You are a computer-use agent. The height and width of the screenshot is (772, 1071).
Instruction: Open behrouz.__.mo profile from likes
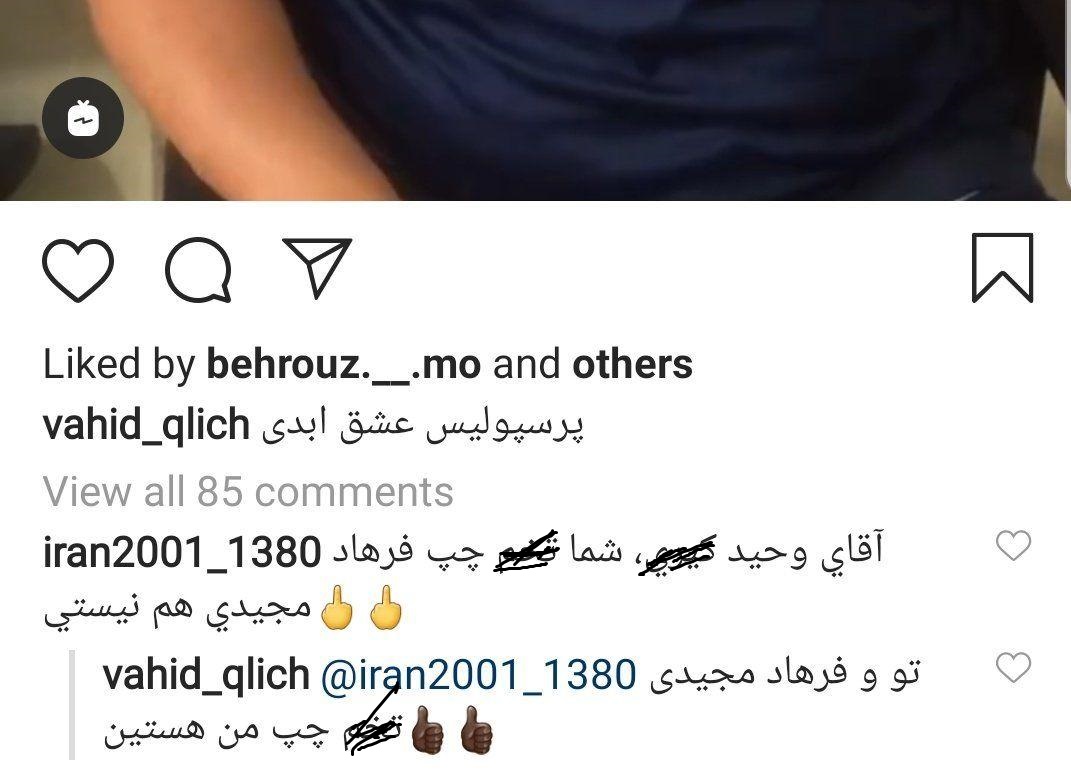click(344, 364)
